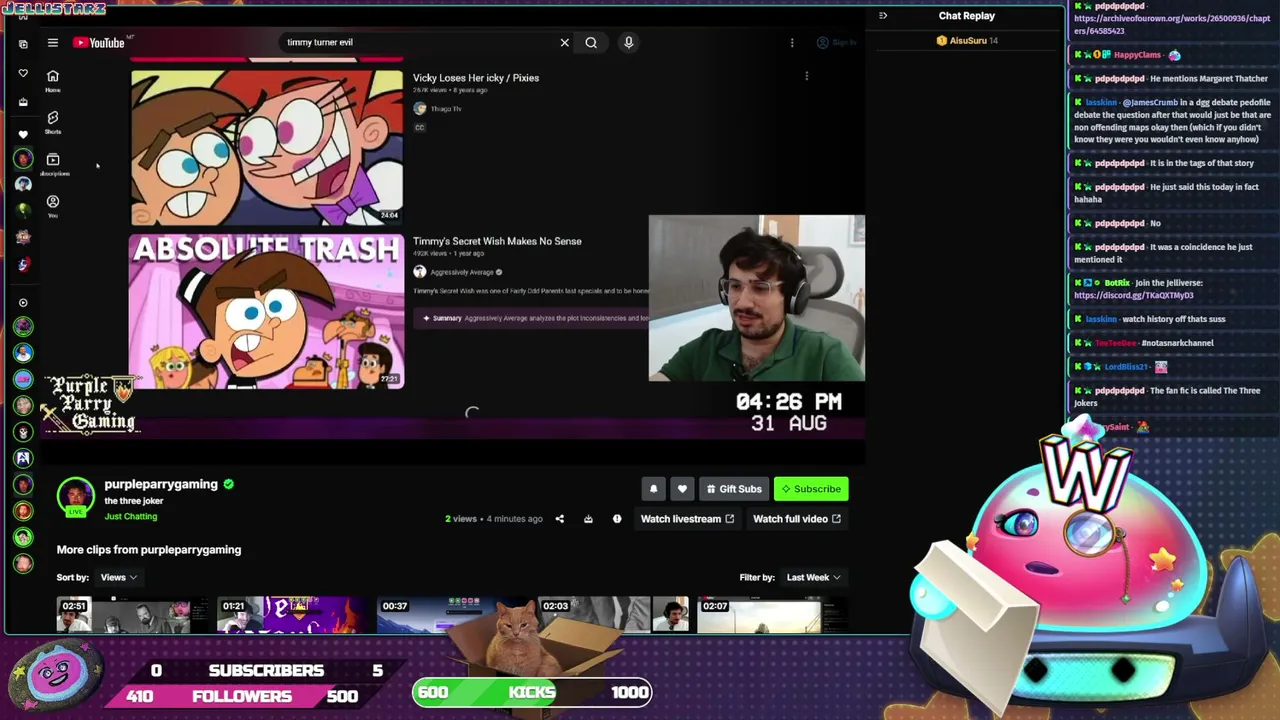Open the ABSOLUTE TRASH video thumbnail
Image resolution: width=1280 pixels, height=720 pixels.
click(x=267, y=311)
